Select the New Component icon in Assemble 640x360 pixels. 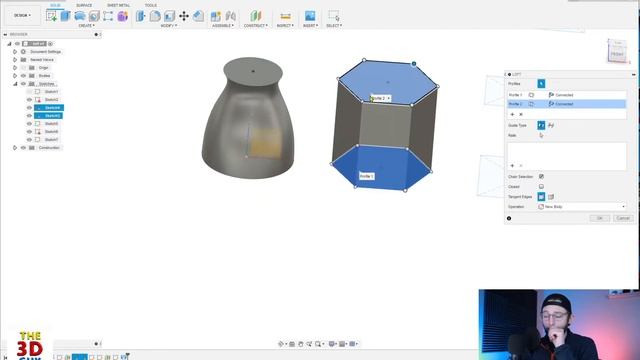[x=216, y=16]
